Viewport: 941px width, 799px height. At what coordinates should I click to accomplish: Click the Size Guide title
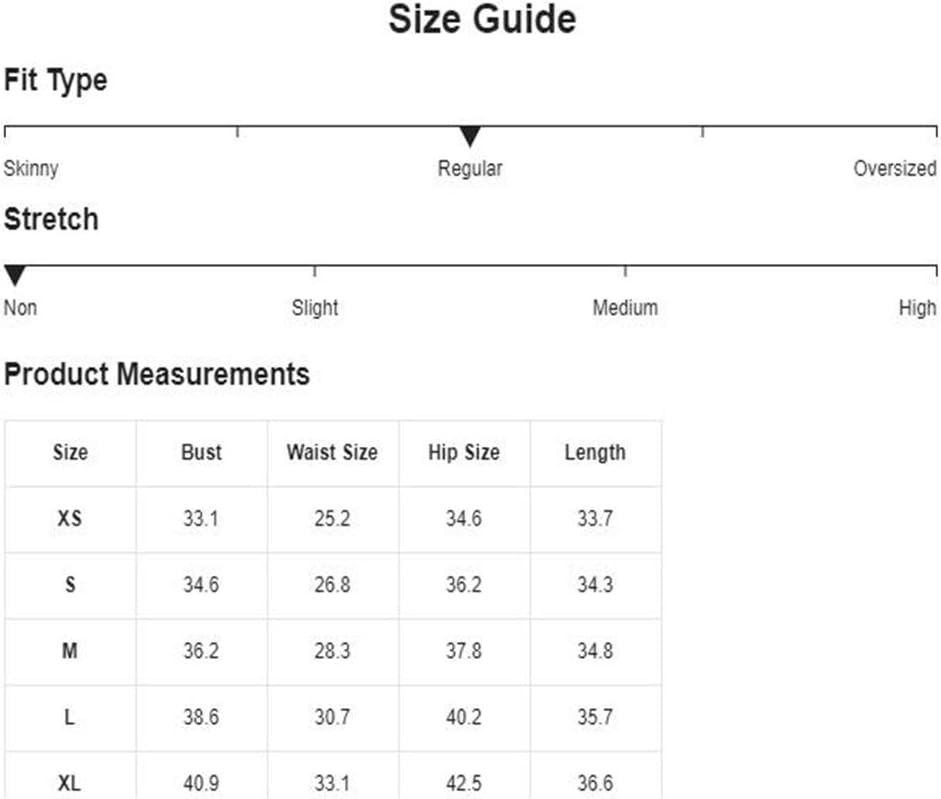(x=483, y=19)
